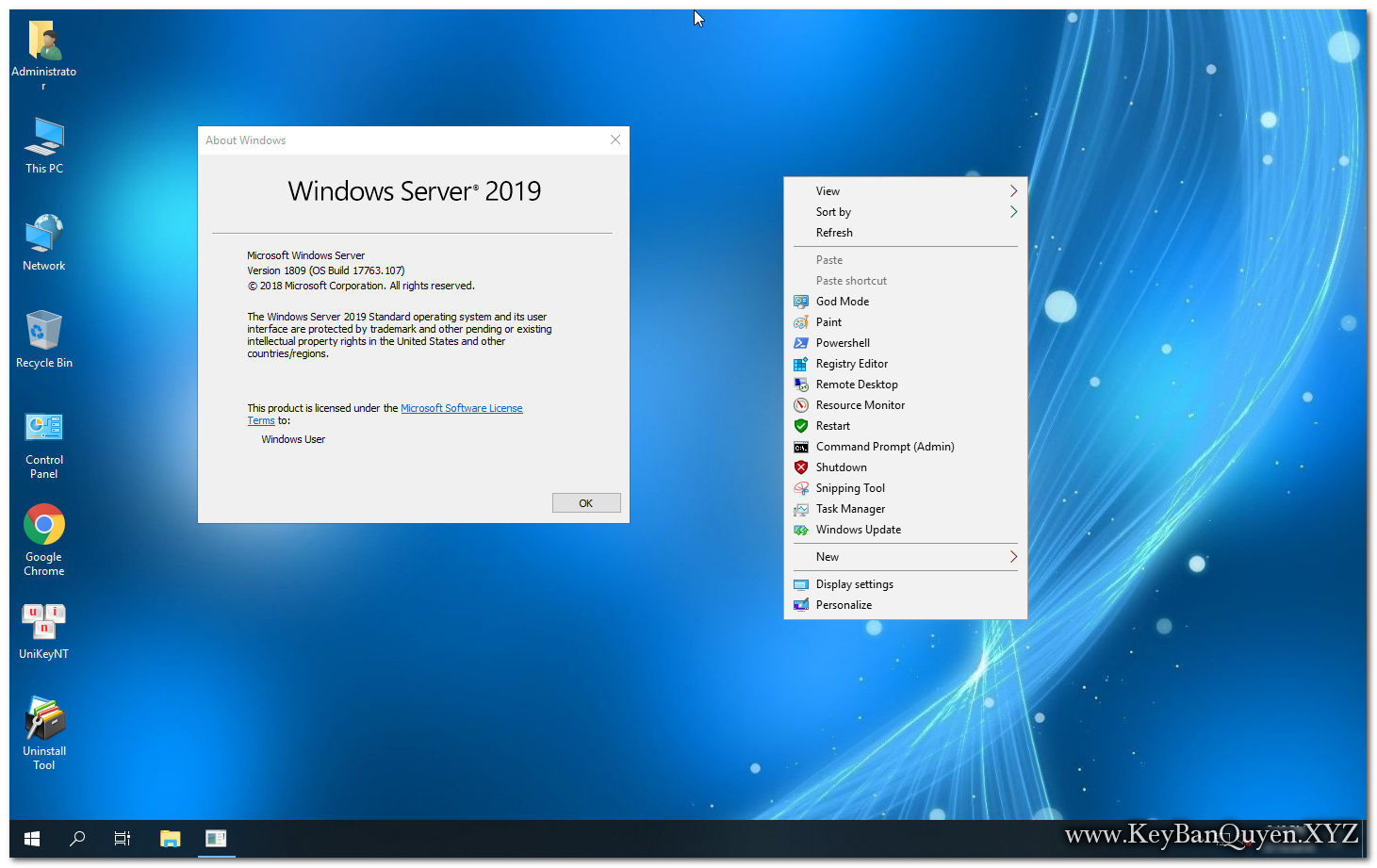This screenshot has height=868, width=1377.
Task: Open the Windows Start menu
Action: pyautogui.click(x=32, y=838)
